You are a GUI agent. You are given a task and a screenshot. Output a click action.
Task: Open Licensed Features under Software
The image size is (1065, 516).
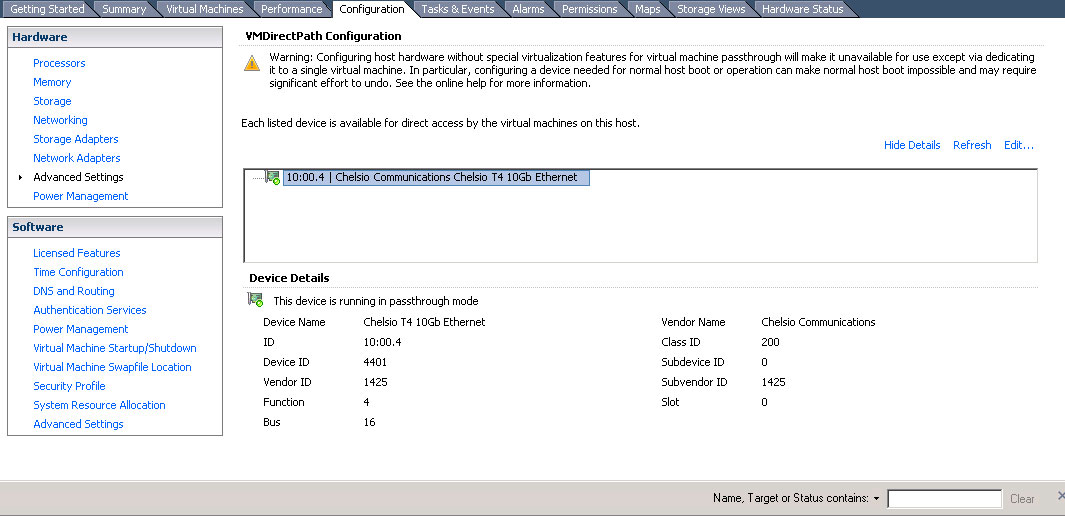(77, 253)
